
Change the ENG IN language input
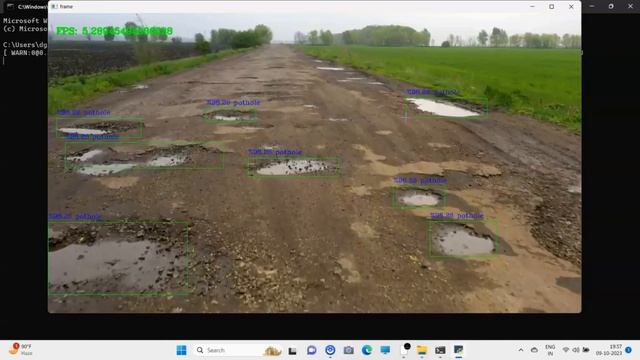tap(550, 350)
